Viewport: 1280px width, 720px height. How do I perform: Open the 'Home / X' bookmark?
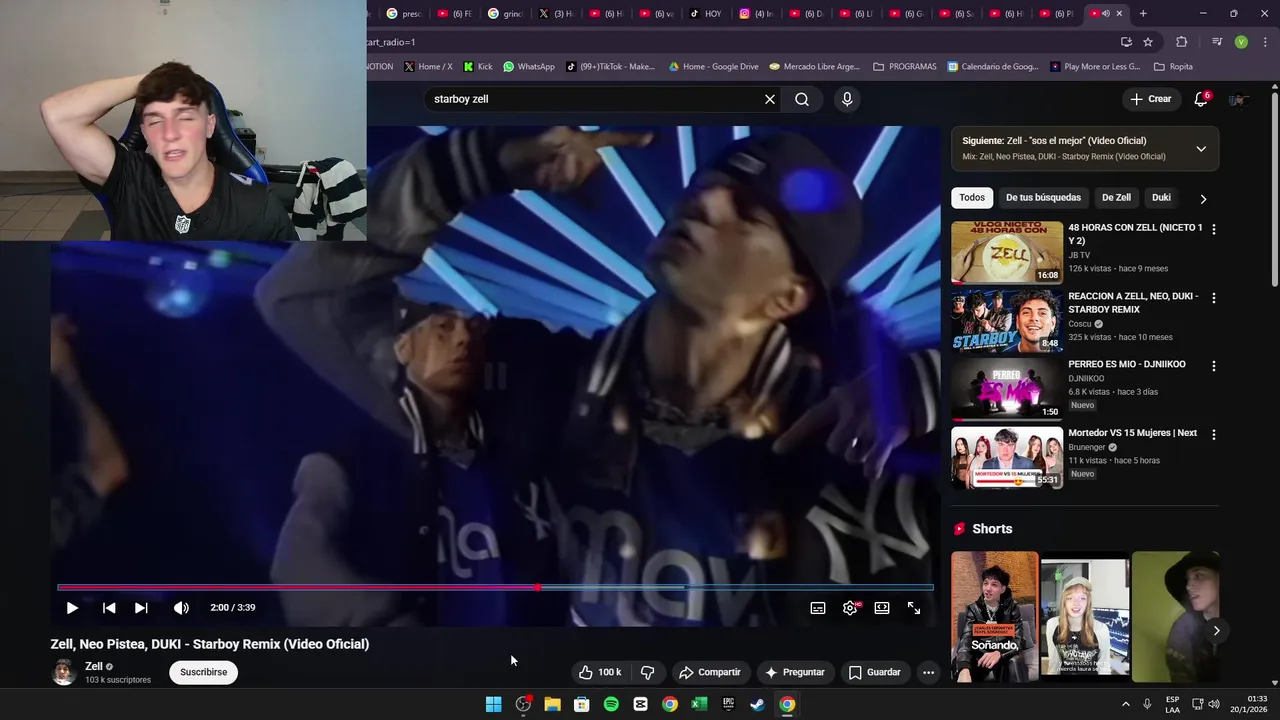[x=428, y=67]
